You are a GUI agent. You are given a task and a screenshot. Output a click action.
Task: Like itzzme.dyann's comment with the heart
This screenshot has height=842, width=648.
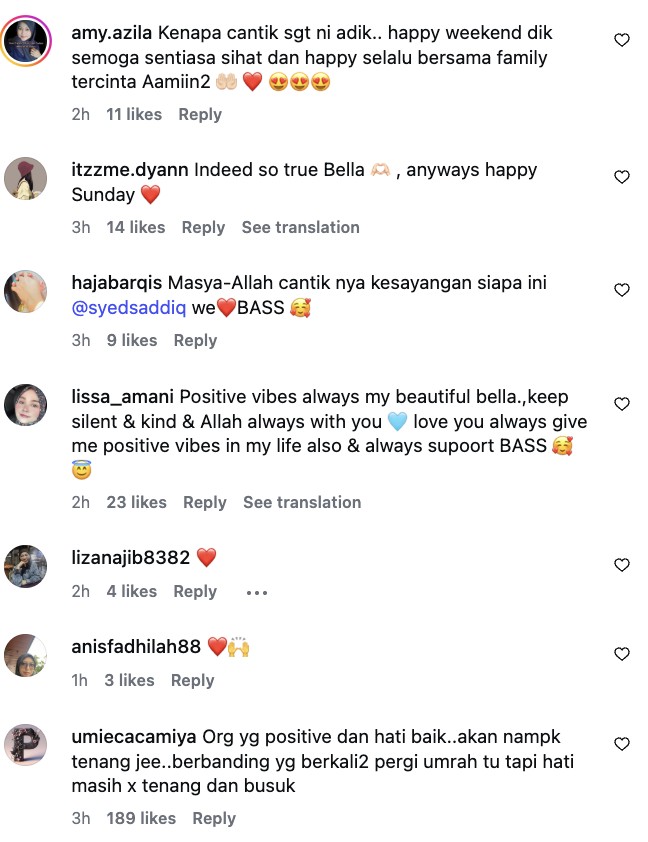tap(621, 177)
